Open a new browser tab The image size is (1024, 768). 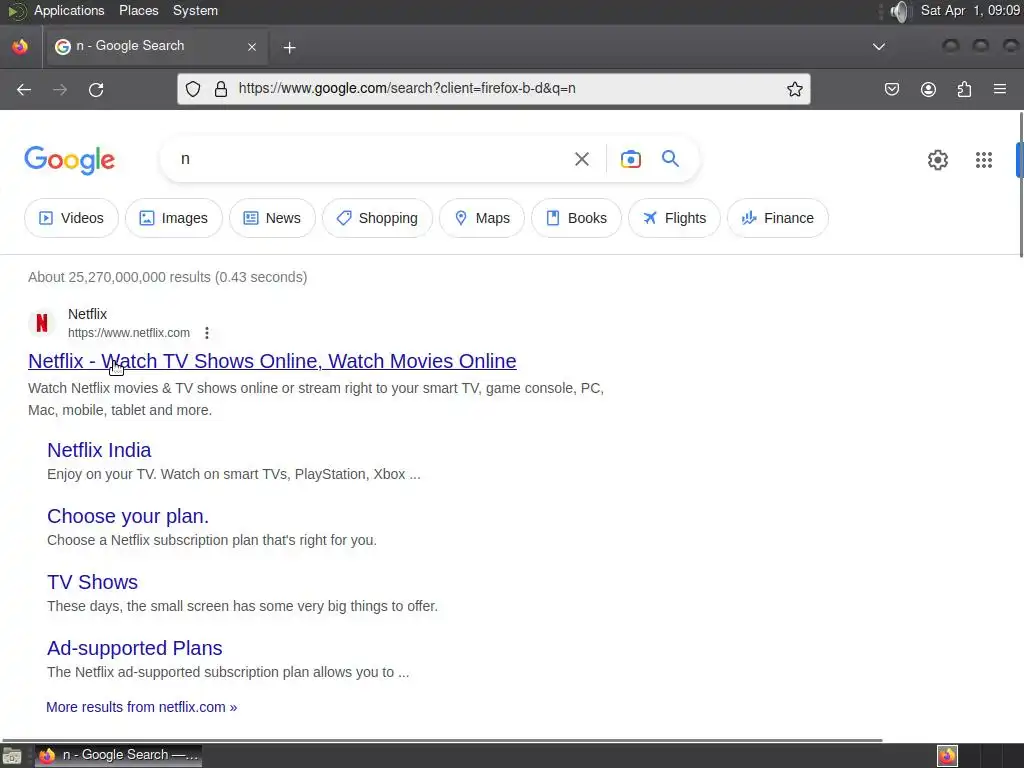coord(289,47)
